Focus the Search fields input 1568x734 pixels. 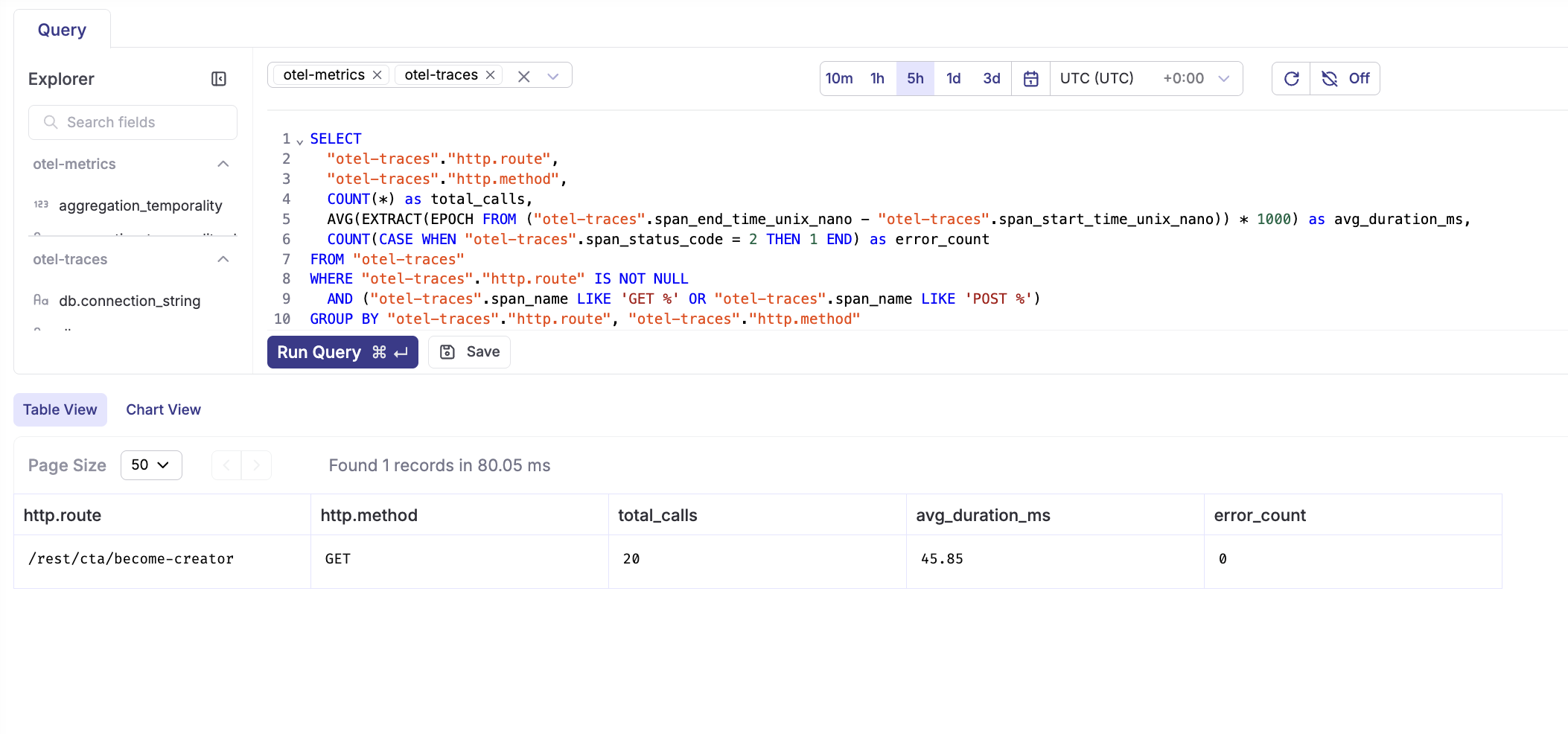[x=133, y=122]
